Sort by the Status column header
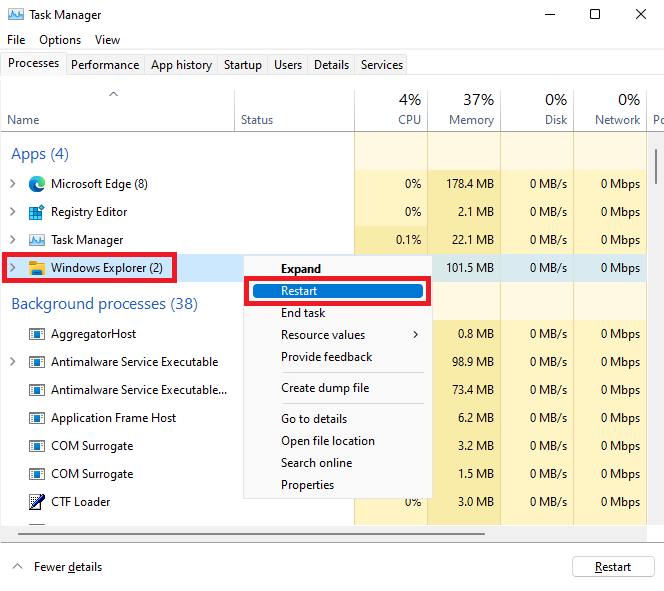This screenshot has width=664, height=591. click(294, 110)
